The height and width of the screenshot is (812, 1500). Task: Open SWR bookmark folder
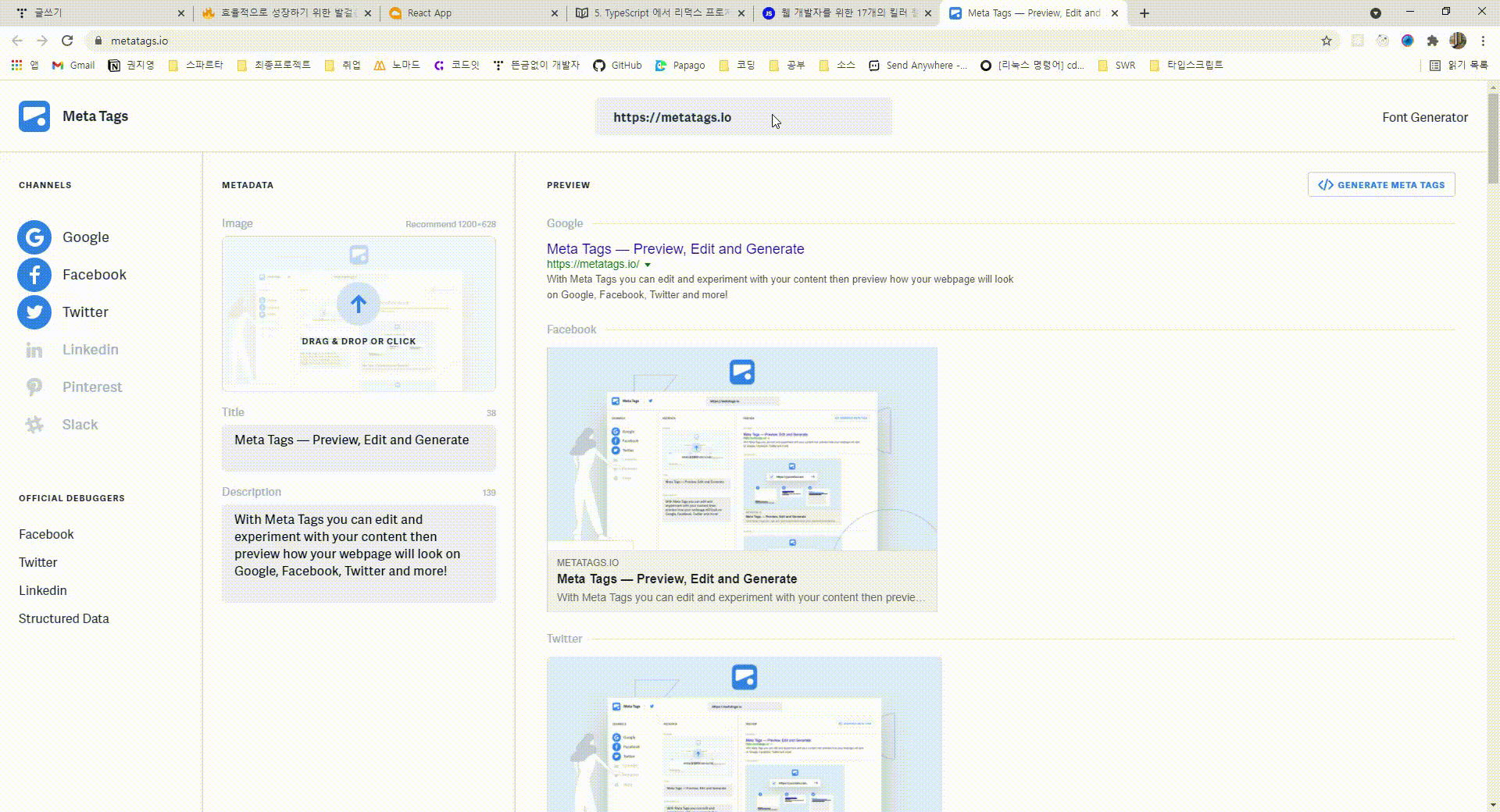[x=1116, y=66]
